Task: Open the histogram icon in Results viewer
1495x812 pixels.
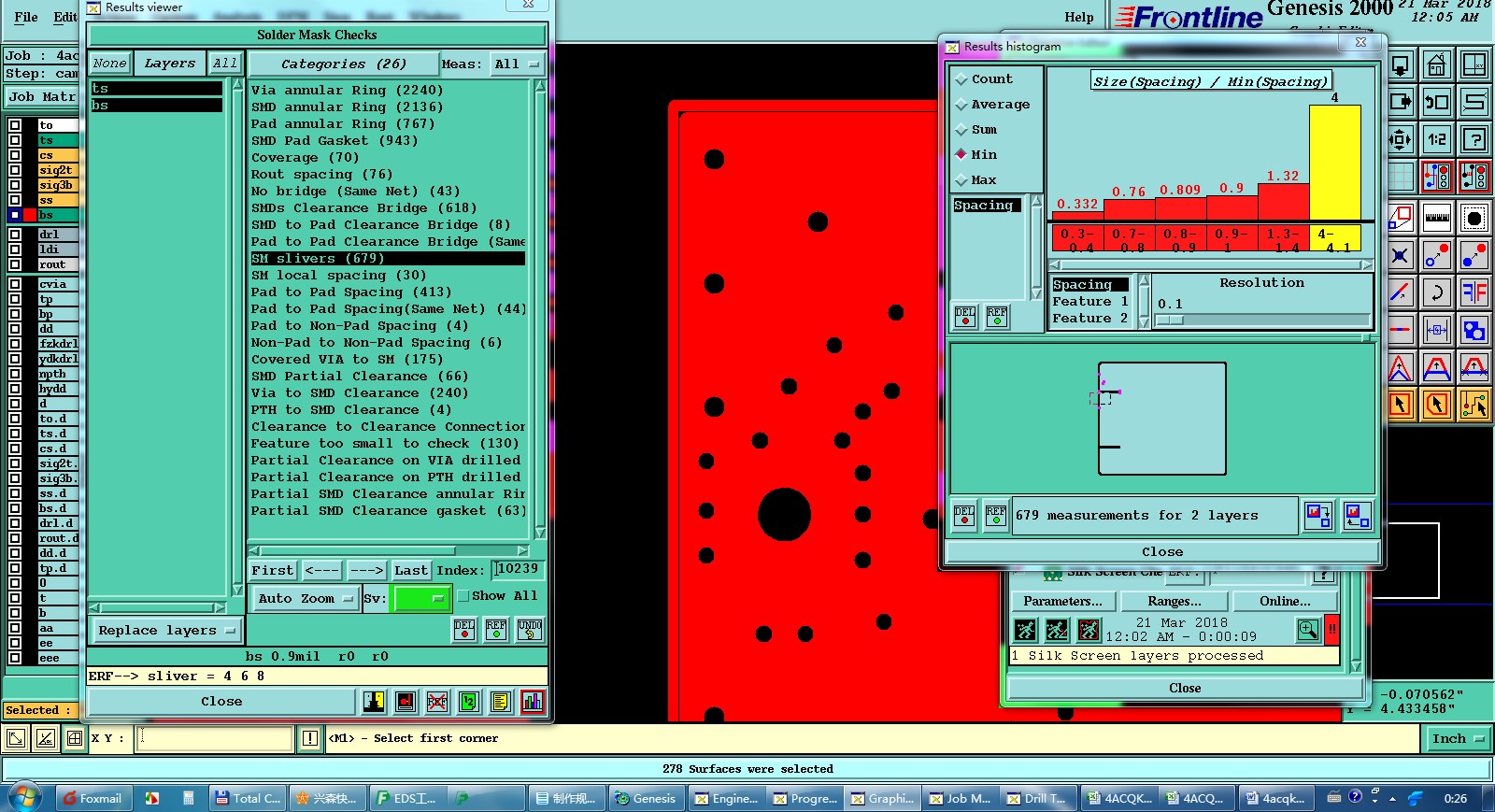Action: click(533, 702)
